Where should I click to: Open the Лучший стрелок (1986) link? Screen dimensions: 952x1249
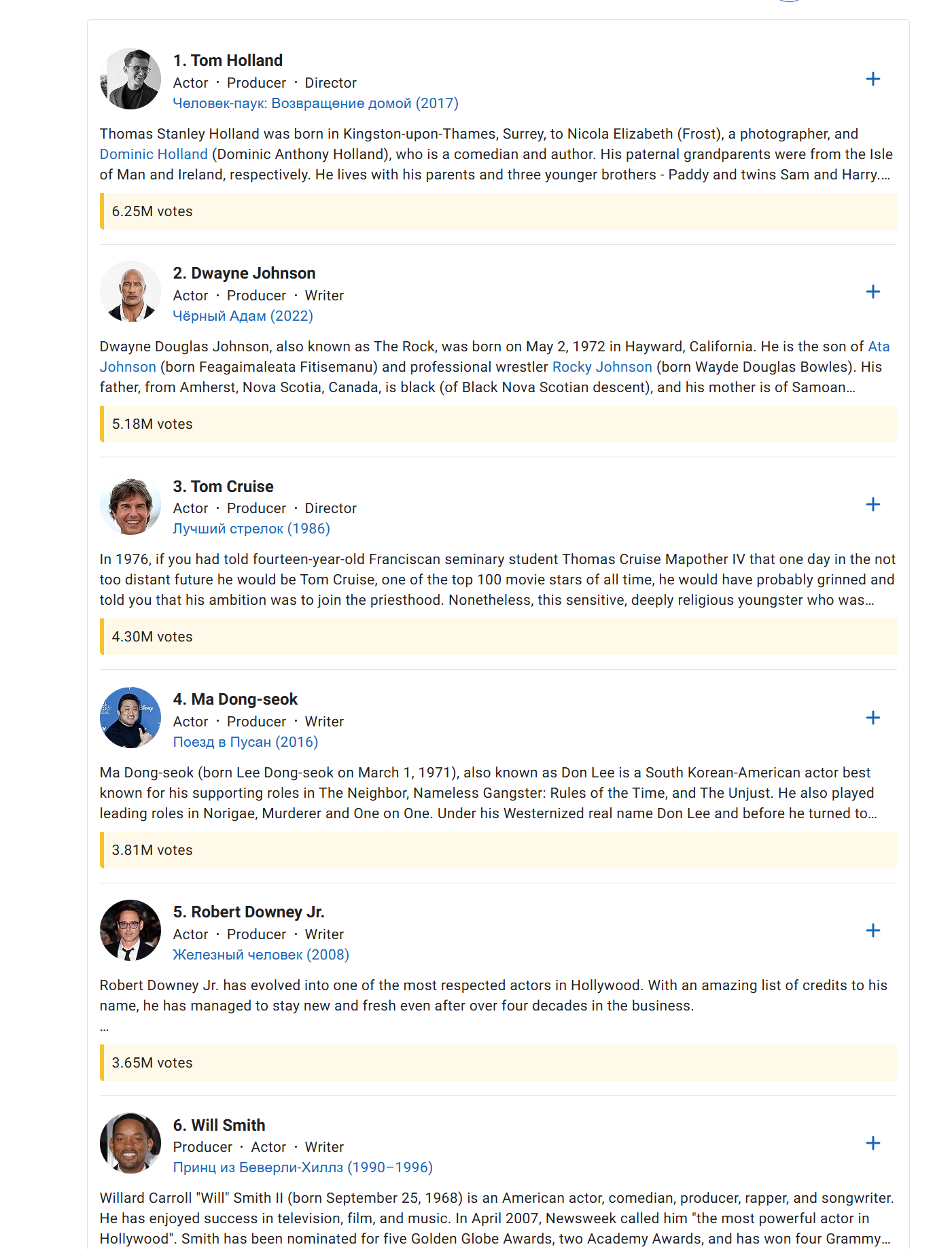coord(251,529)
